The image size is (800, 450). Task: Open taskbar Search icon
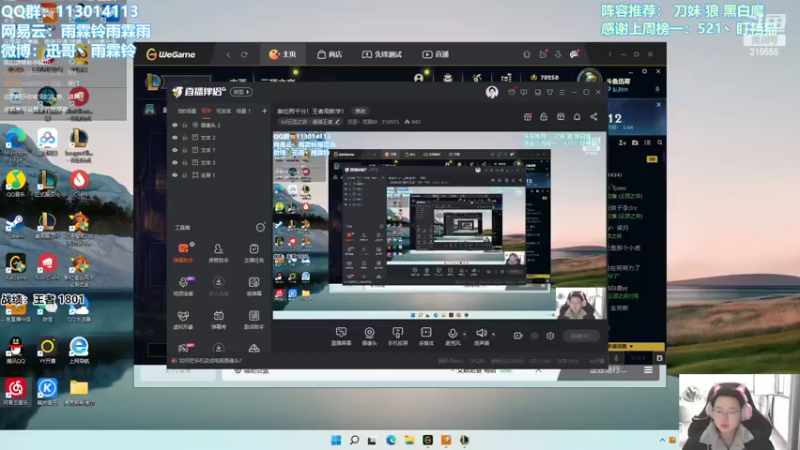click(x=354, y=440)
